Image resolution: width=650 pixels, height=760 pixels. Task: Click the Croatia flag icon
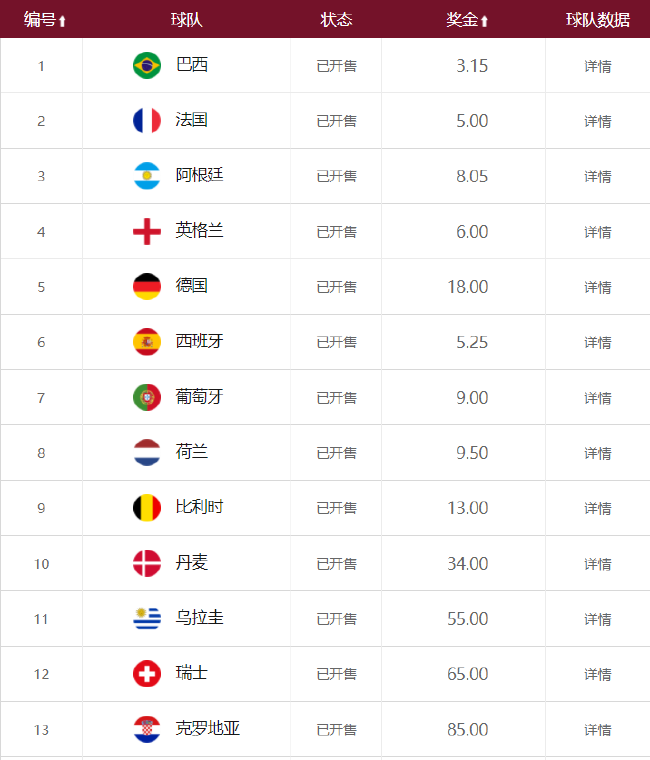[147, 729]
